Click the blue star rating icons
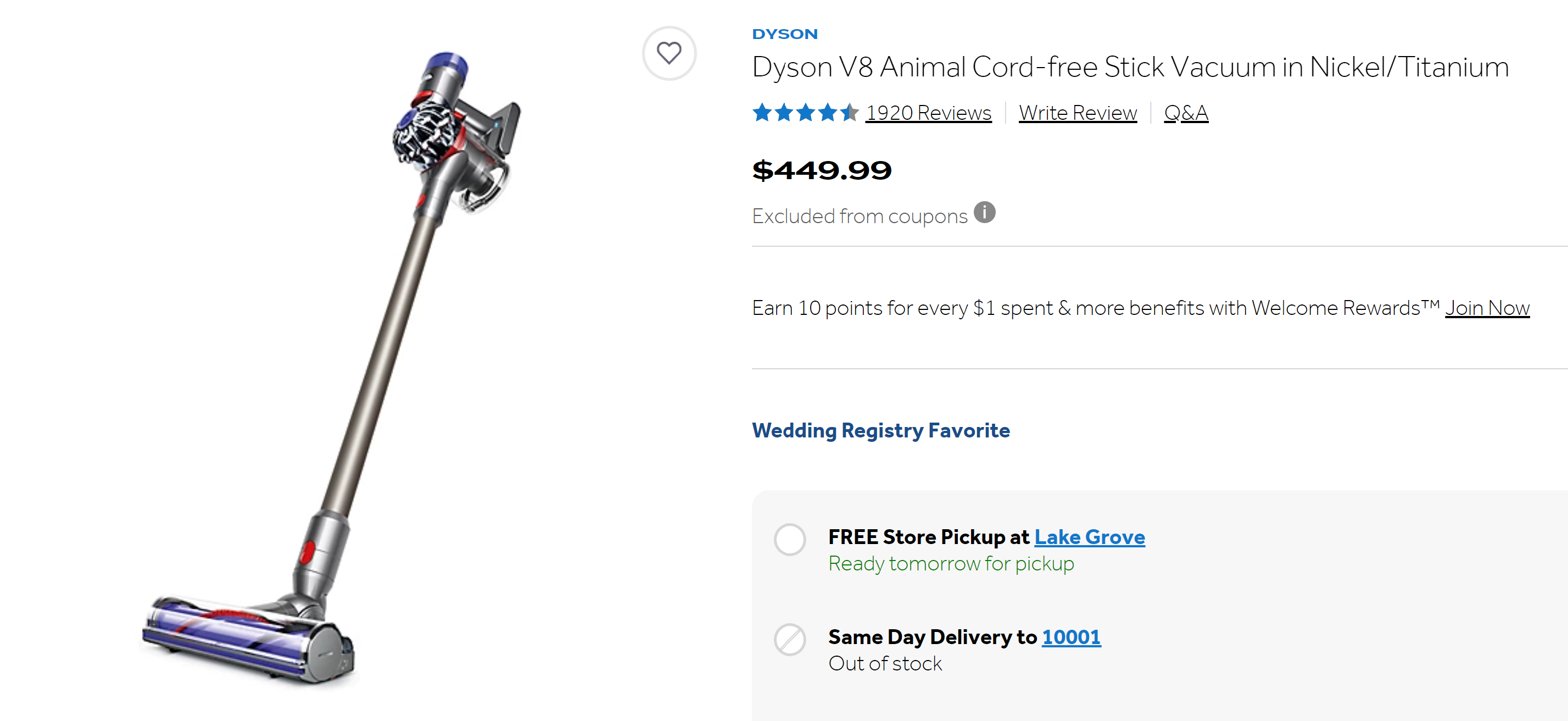 (x=805, y=113)
